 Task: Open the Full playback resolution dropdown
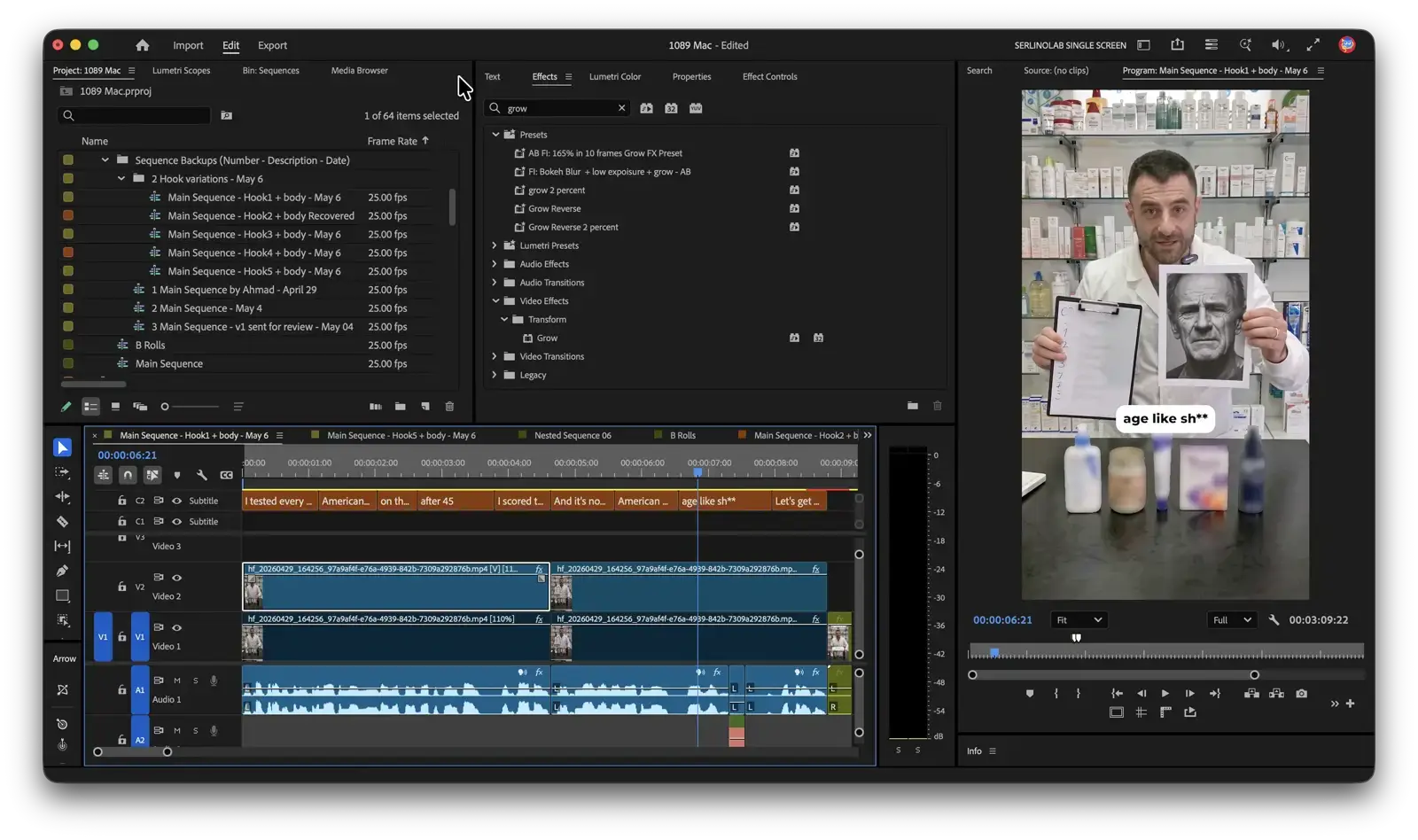click(x=1232, y=620)
